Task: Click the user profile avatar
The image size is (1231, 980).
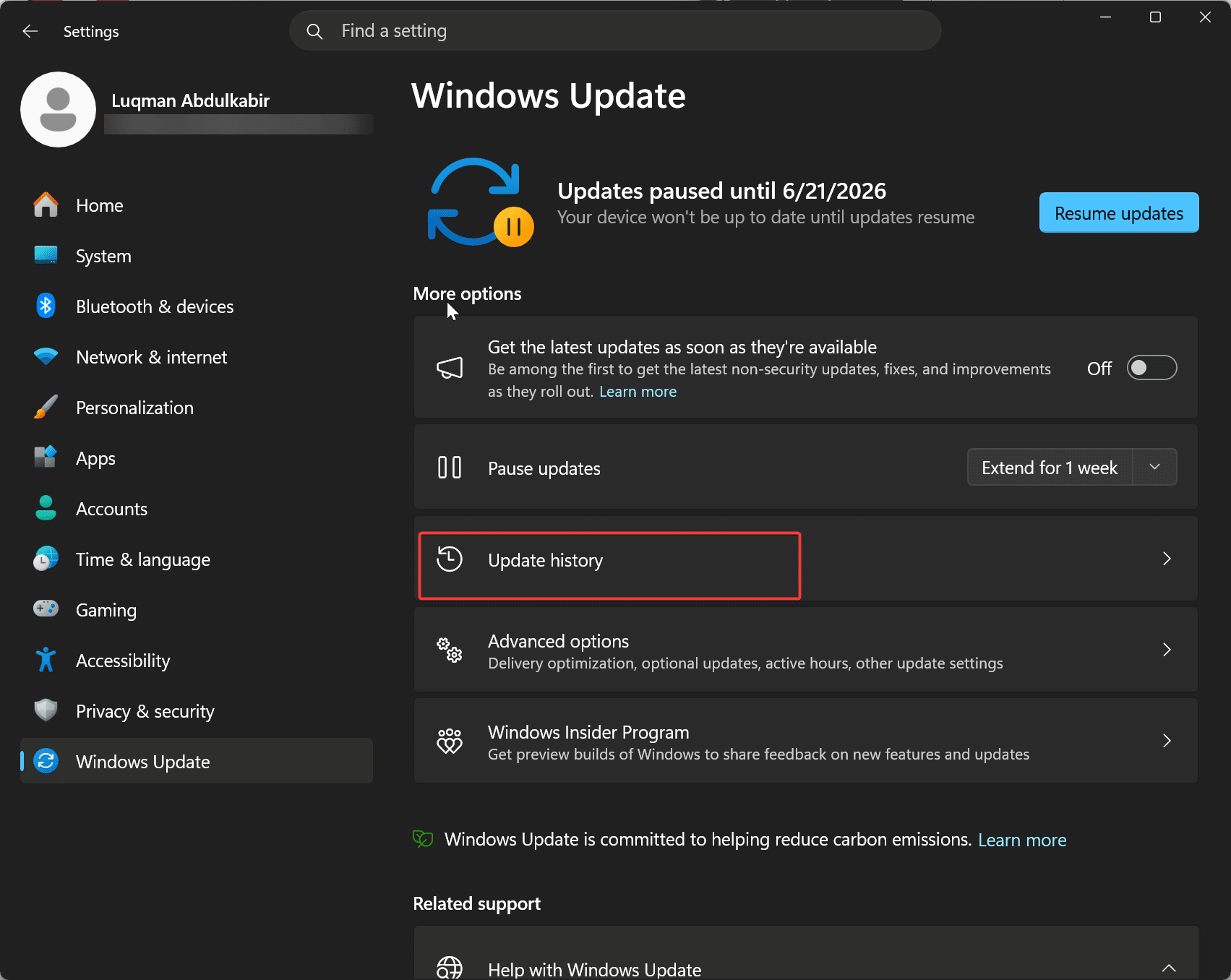Action: coord(58,109)
